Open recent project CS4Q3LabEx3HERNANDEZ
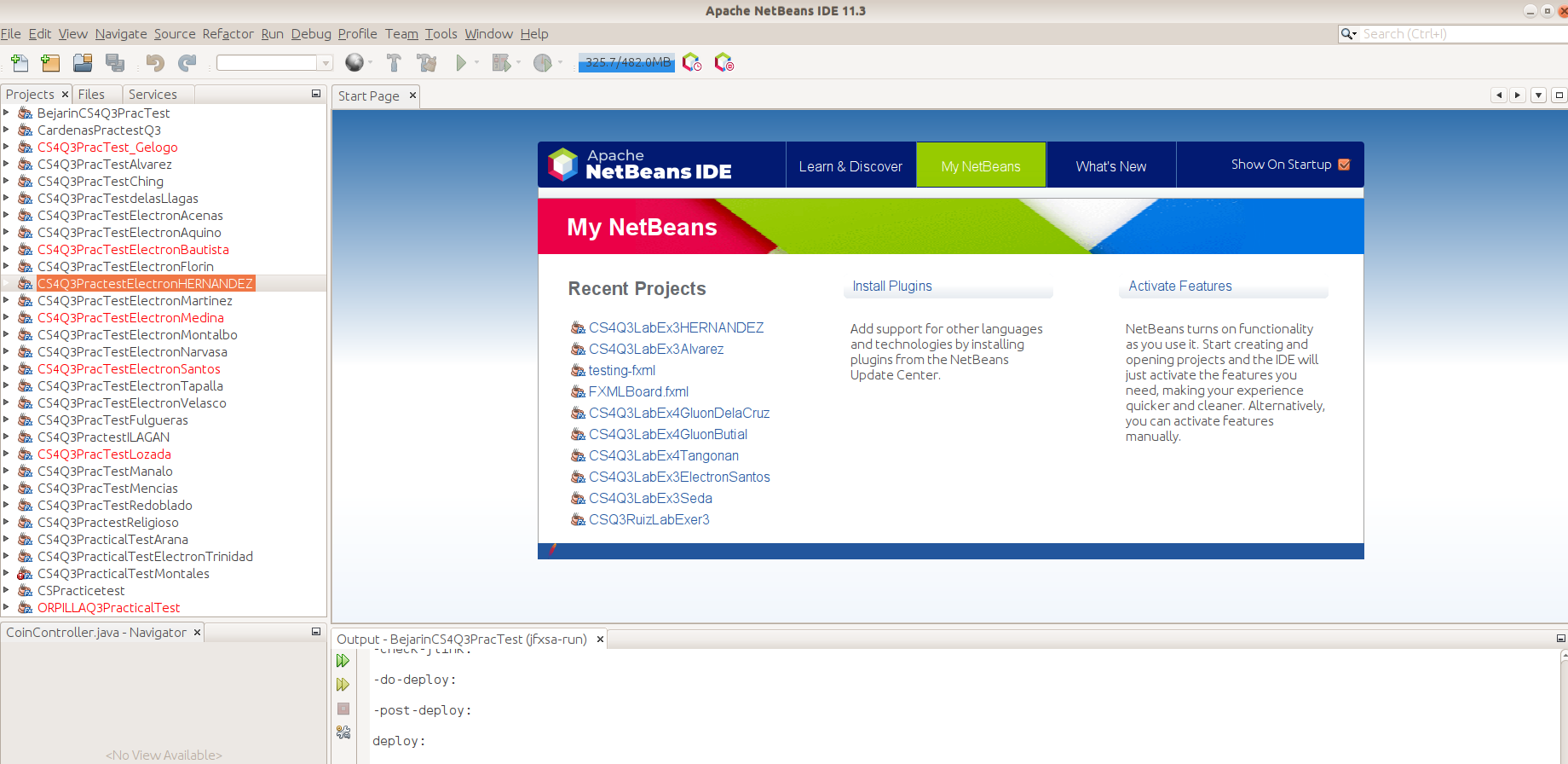Screen dimensions: 1568x764 [676, 327]
